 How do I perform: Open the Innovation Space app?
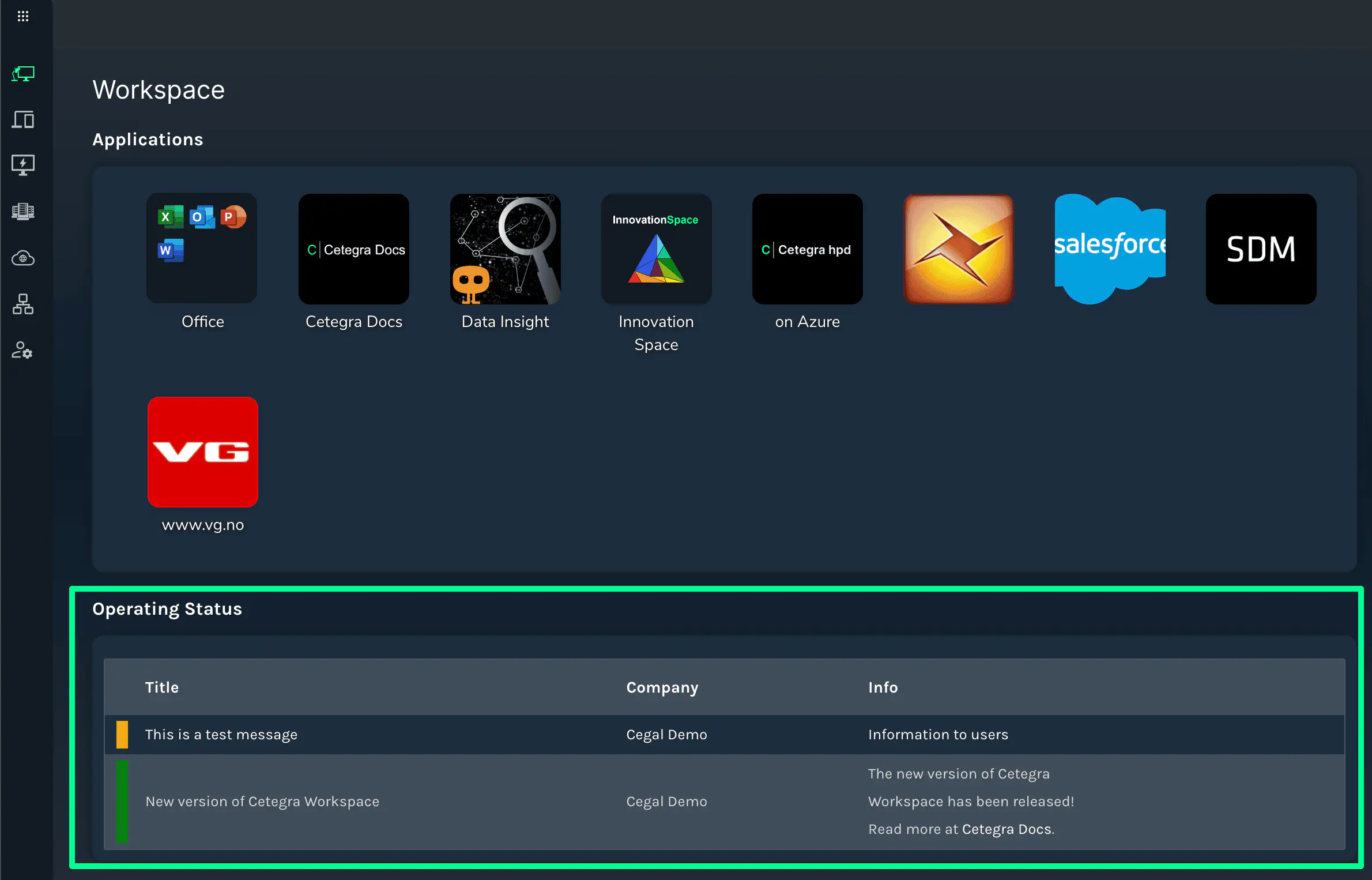click(656, 249)
